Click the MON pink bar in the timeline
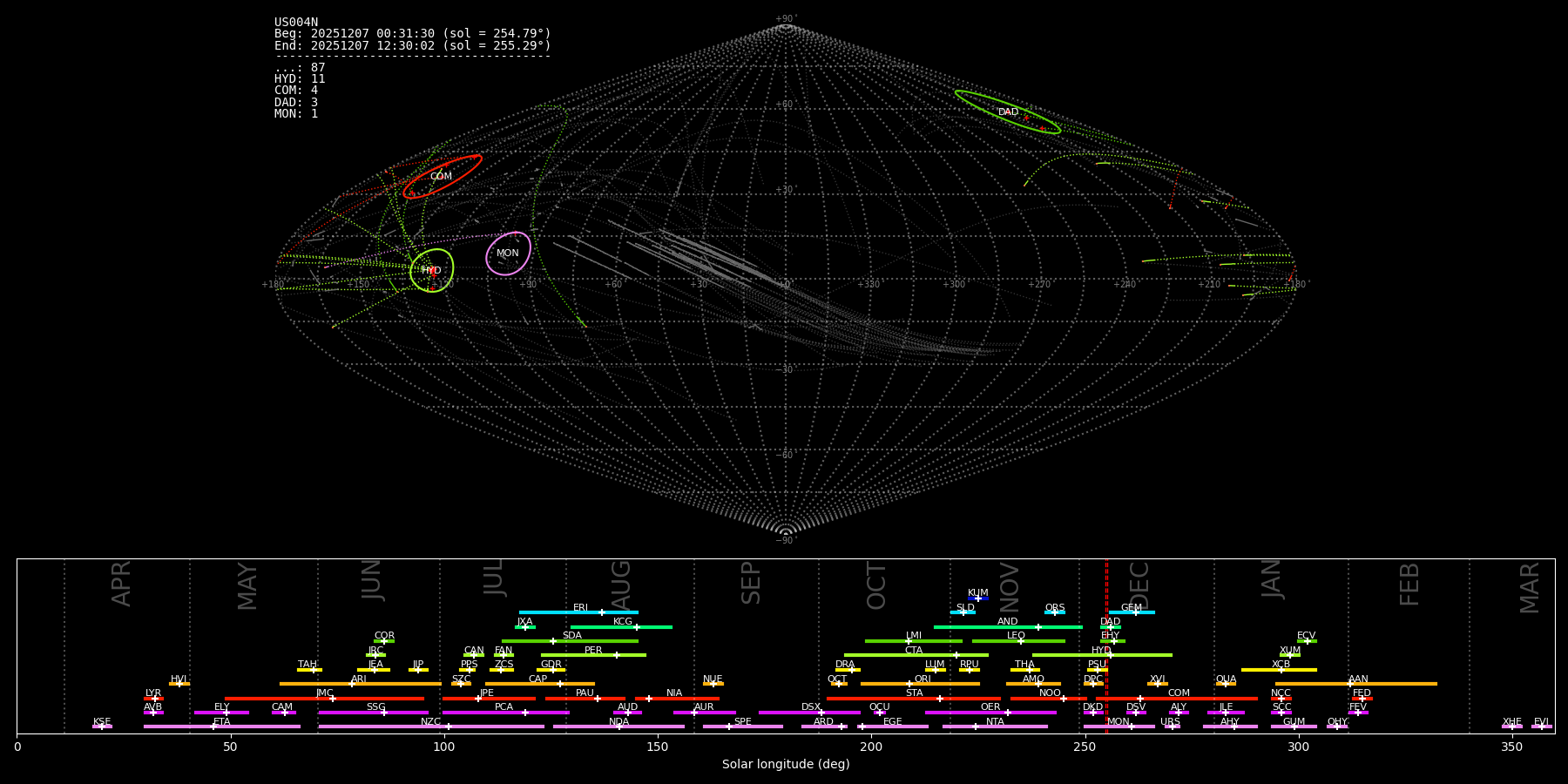Screen dimensions: 1568x784 coord(1119,727)
